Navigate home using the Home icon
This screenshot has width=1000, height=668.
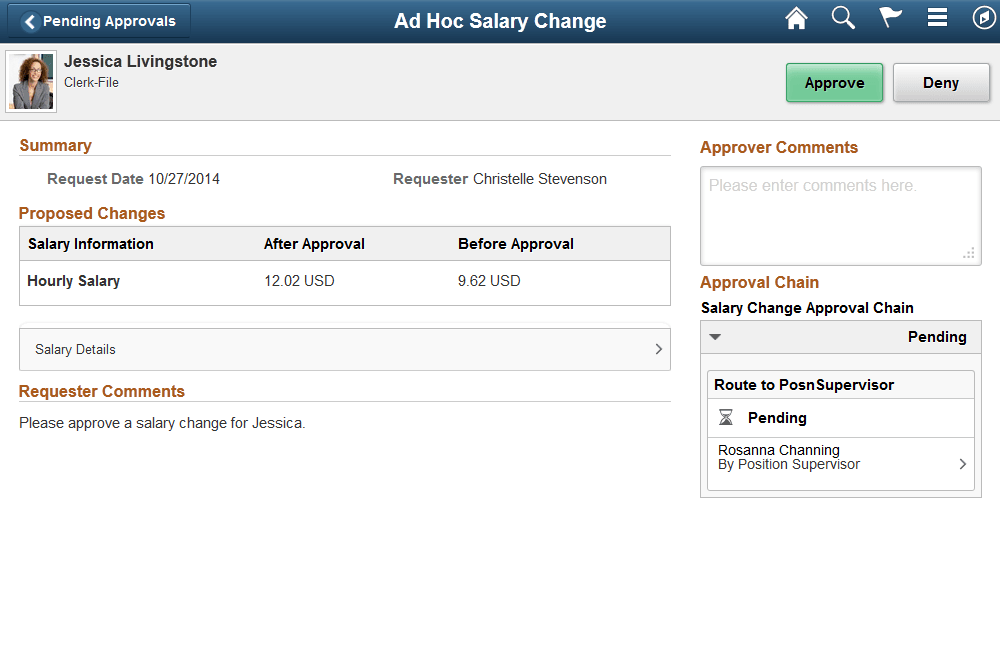pos(796,17)
